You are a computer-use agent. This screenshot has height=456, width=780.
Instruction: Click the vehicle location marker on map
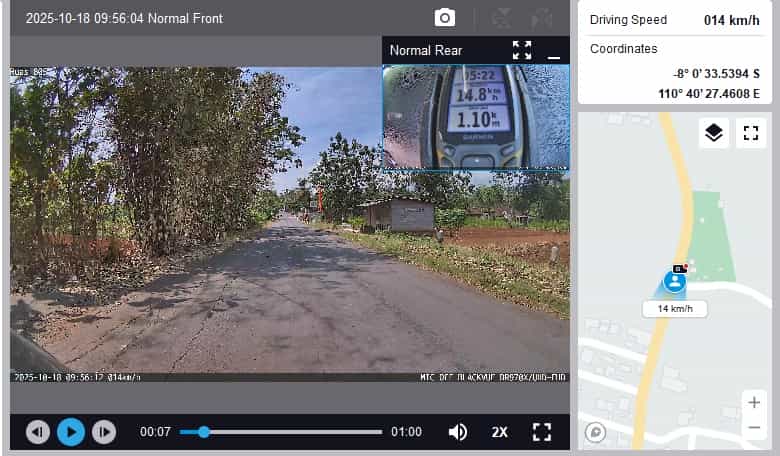coord(675,282)
